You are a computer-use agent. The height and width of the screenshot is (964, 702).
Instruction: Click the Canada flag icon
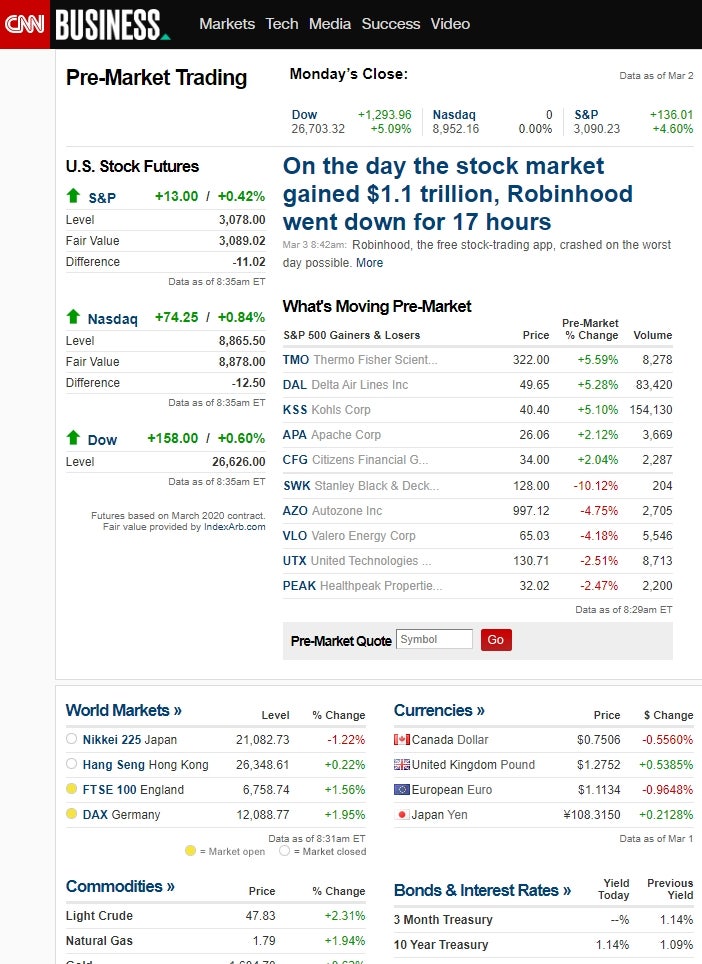[402, 740]
